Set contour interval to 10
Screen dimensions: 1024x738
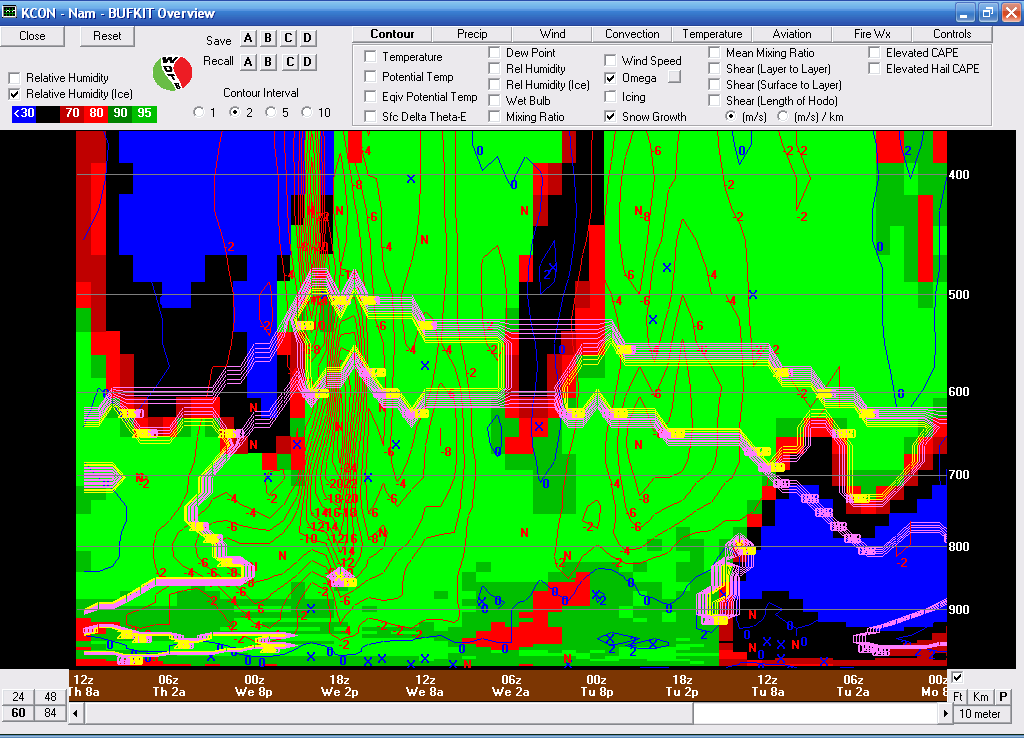(x=306, y=112)
